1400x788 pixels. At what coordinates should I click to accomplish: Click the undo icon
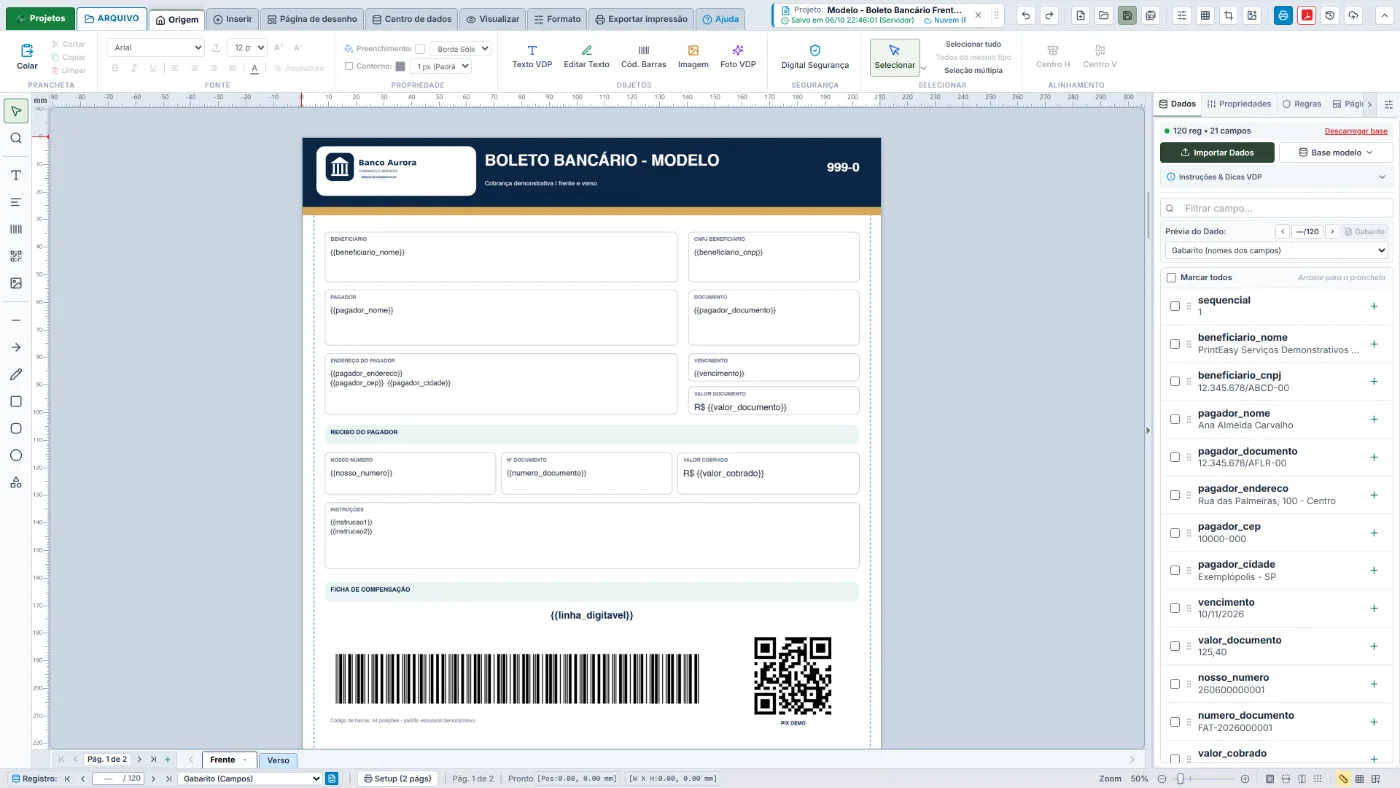[x=1026, y=16]
